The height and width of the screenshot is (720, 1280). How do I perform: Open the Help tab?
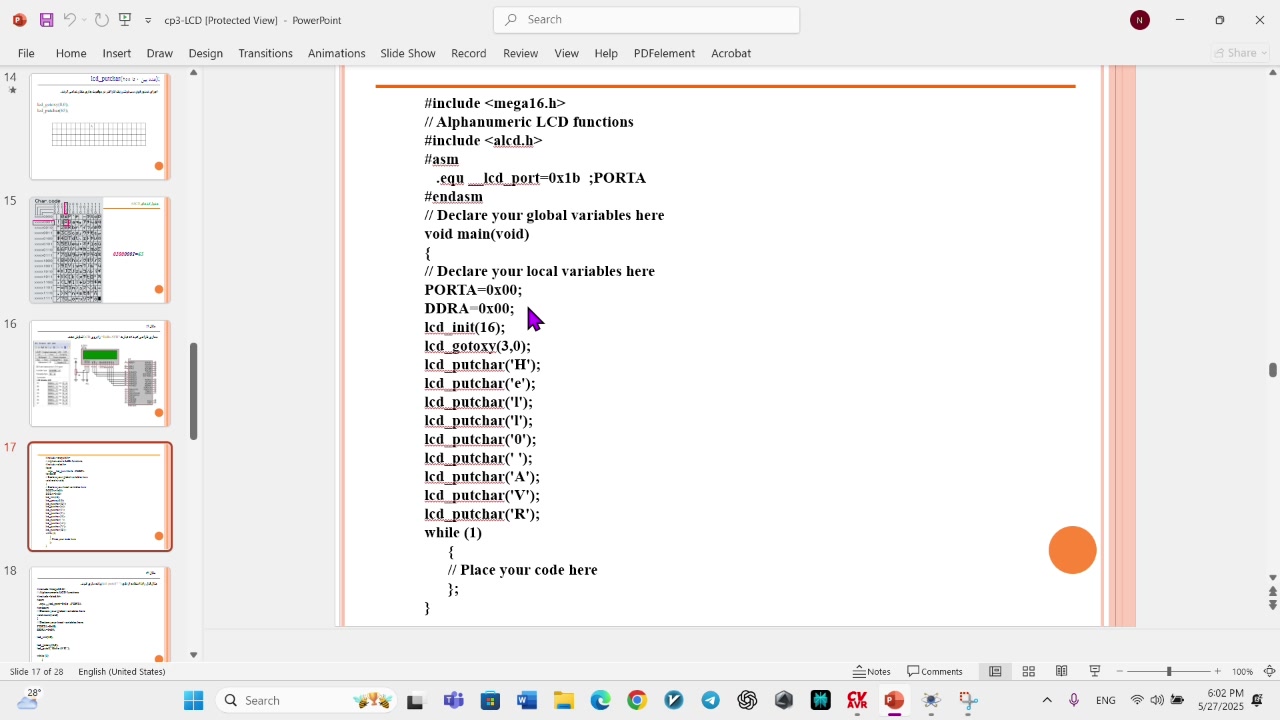point(606,53)
